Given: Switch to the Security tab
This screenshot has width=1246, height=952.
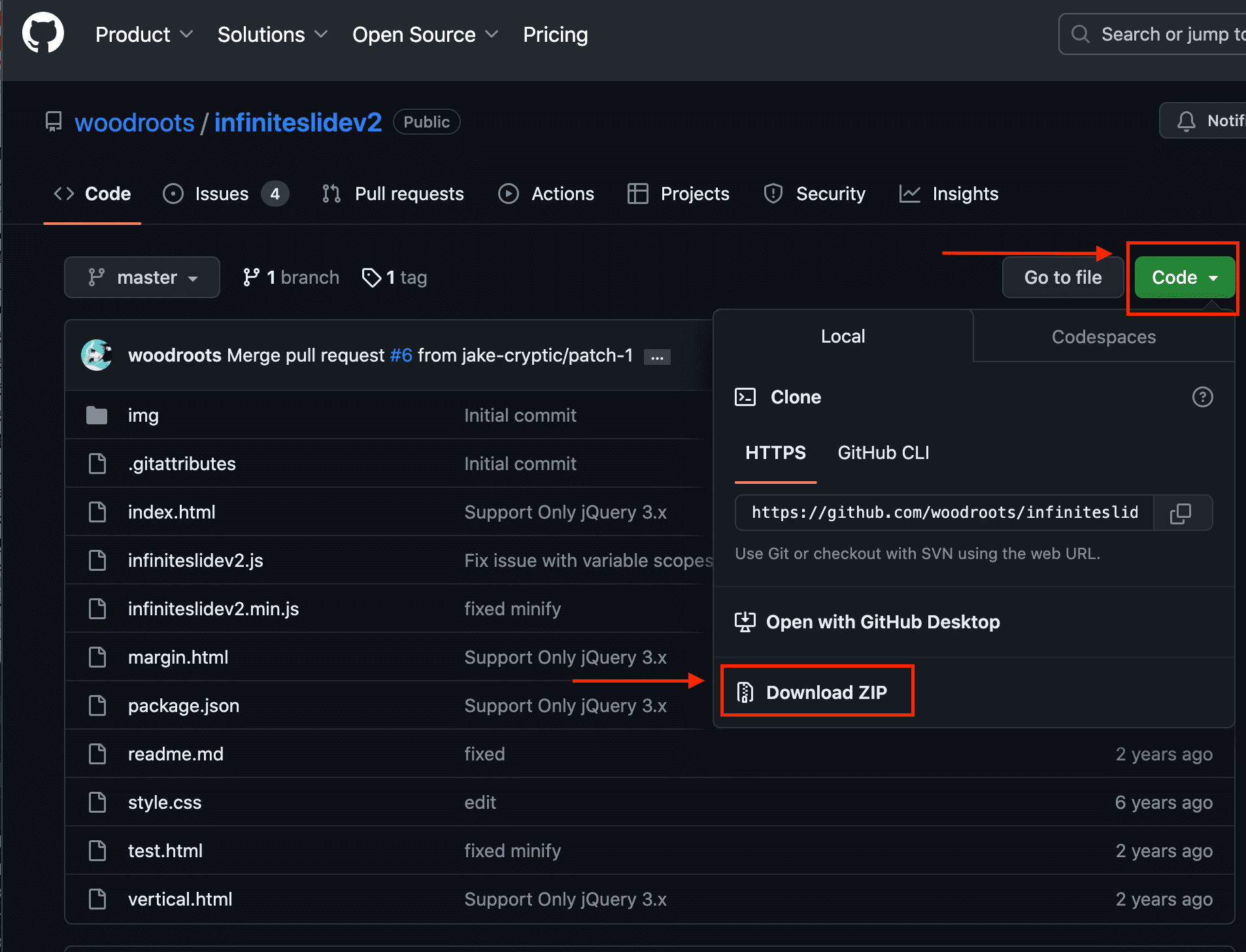Looking at the screenshot, I should (815, 194).
